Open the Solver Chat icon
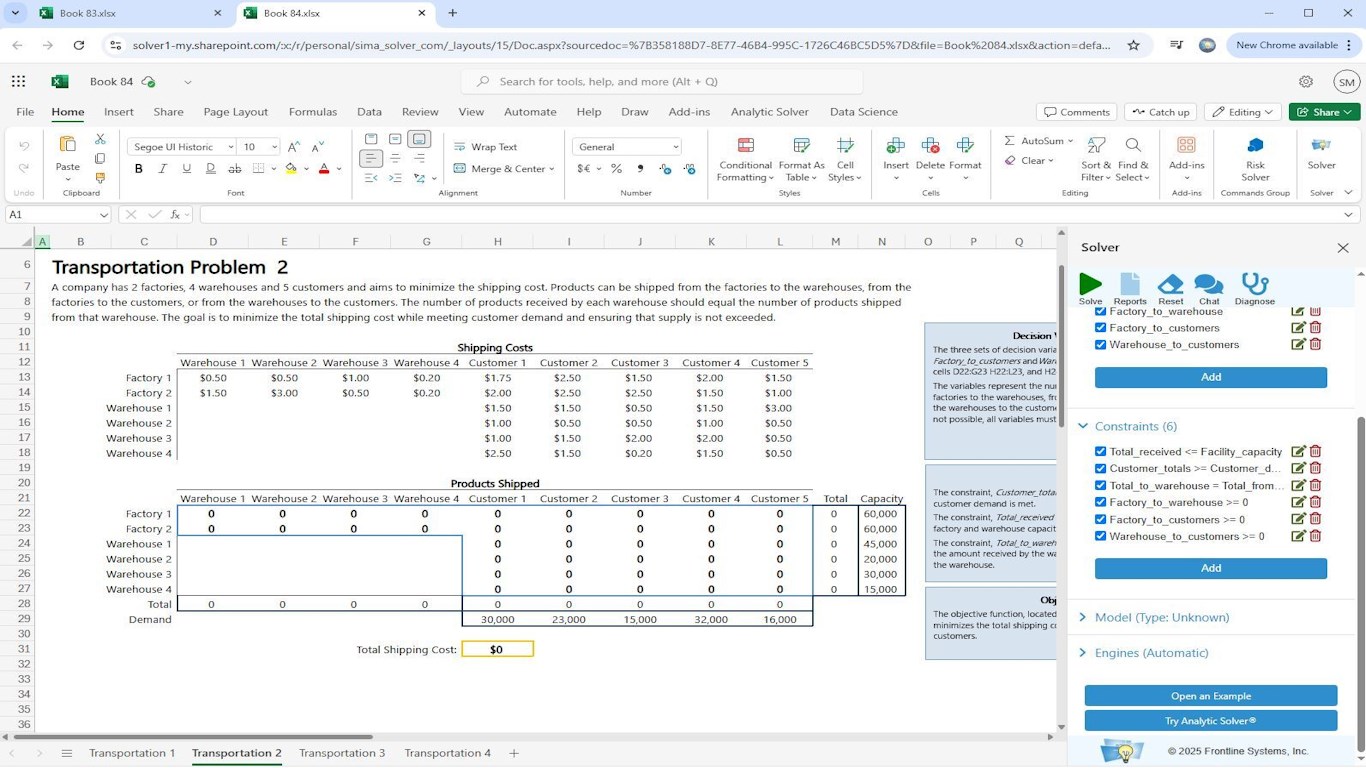The height and width of the screenshot is (768, 1366). pos(1209,285)
